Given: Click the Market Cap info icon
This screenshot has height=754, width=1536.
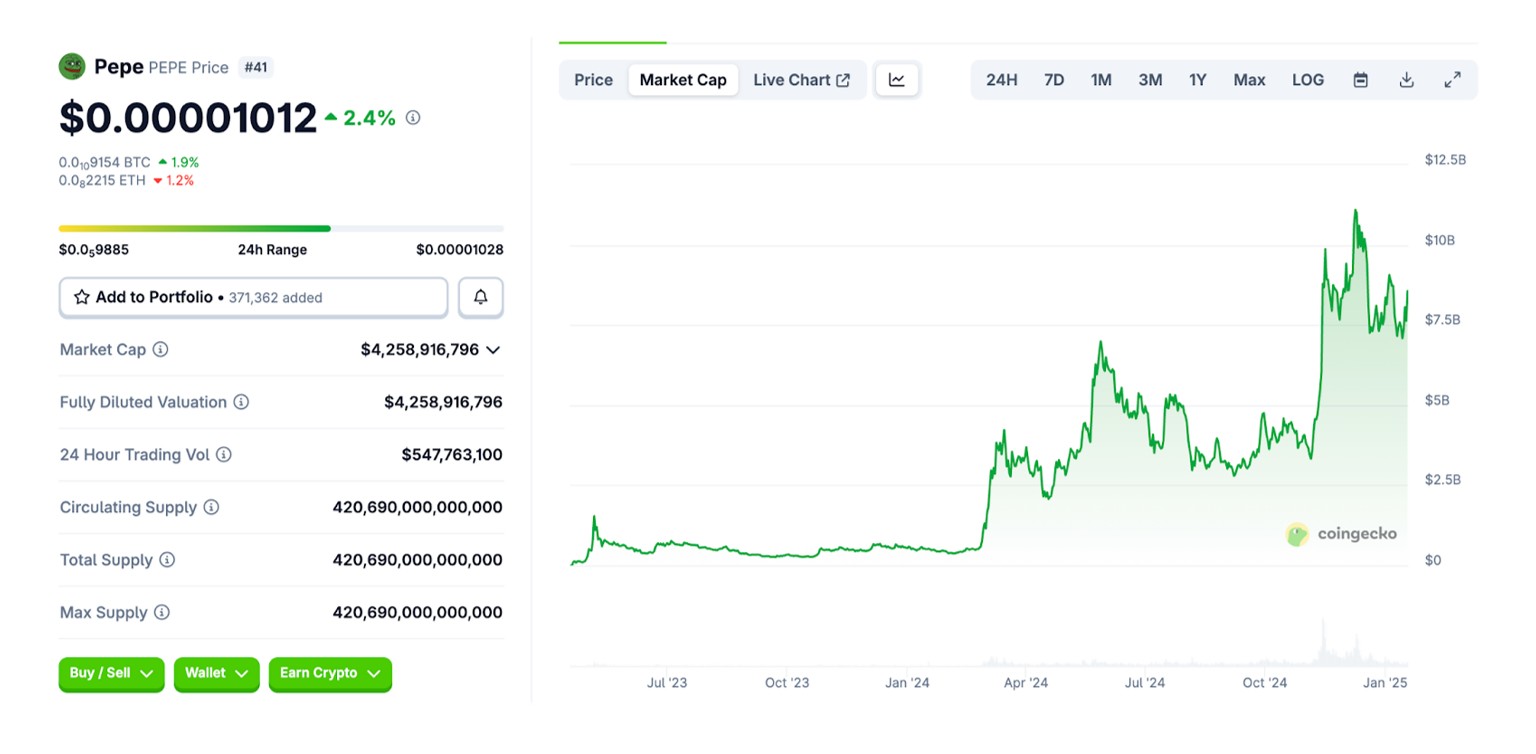Looking at the screenshot, I should pos(160,350).
